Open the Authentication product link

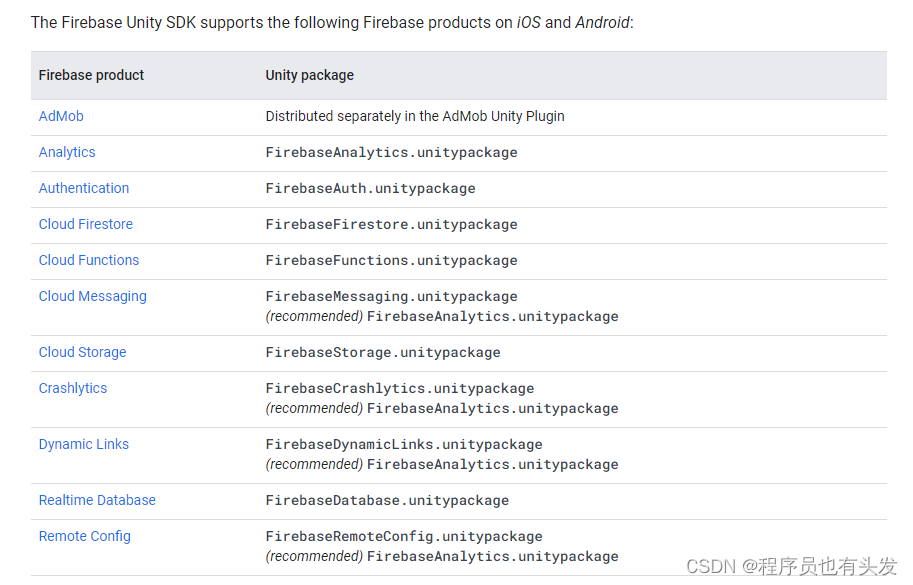point(84,189)
